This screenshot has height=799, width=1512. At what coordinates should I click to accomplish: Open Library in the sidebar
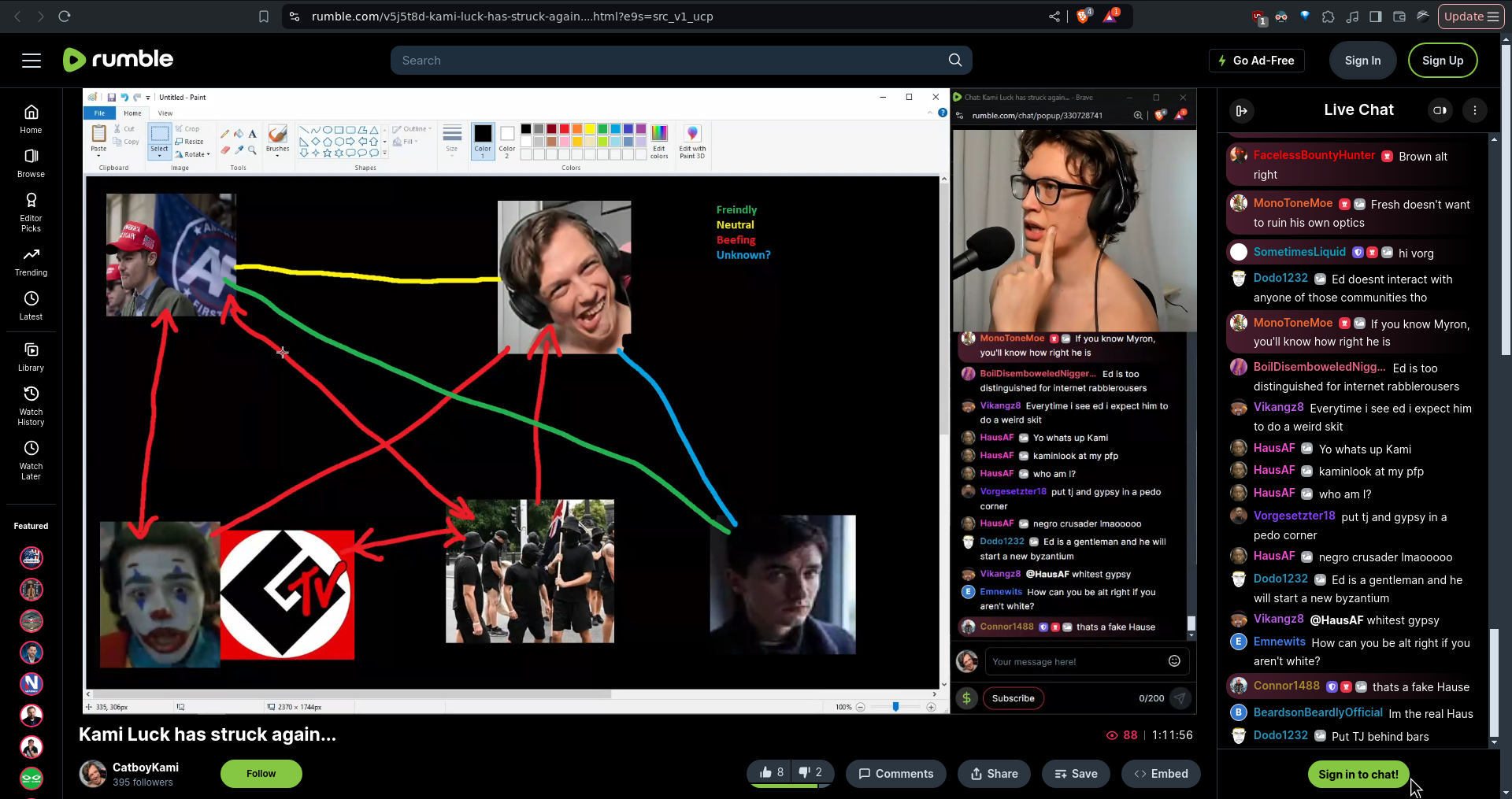click(x=31, y=357)
